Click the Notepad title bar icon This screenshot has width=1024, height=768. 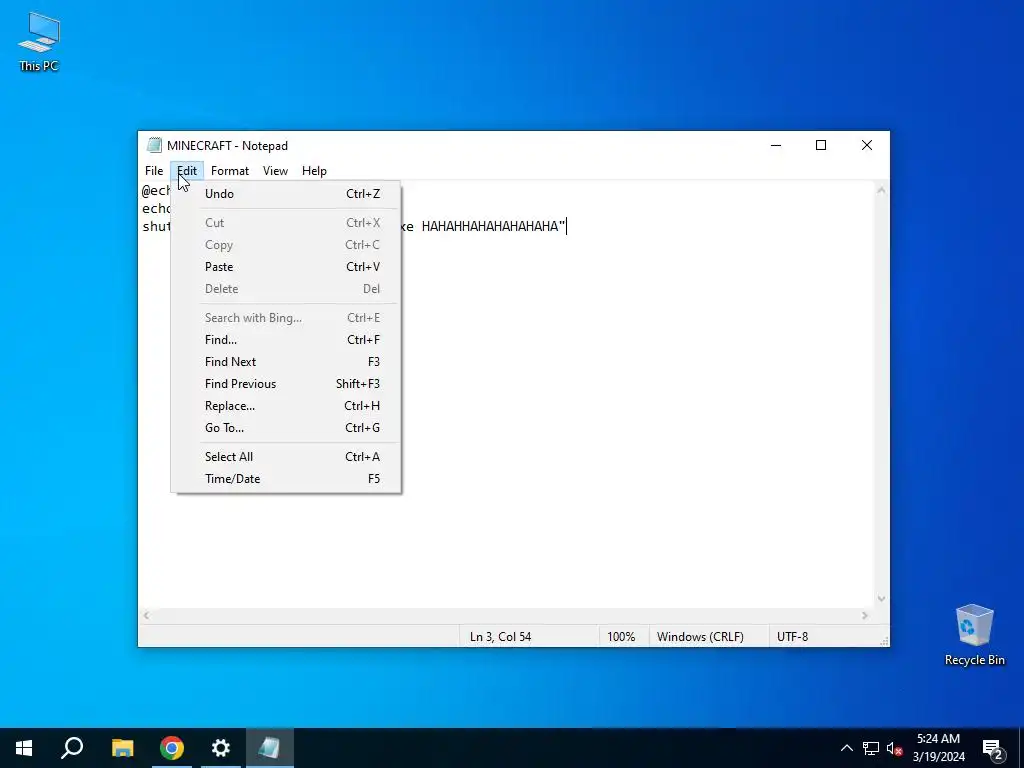(x=154, y=145)
